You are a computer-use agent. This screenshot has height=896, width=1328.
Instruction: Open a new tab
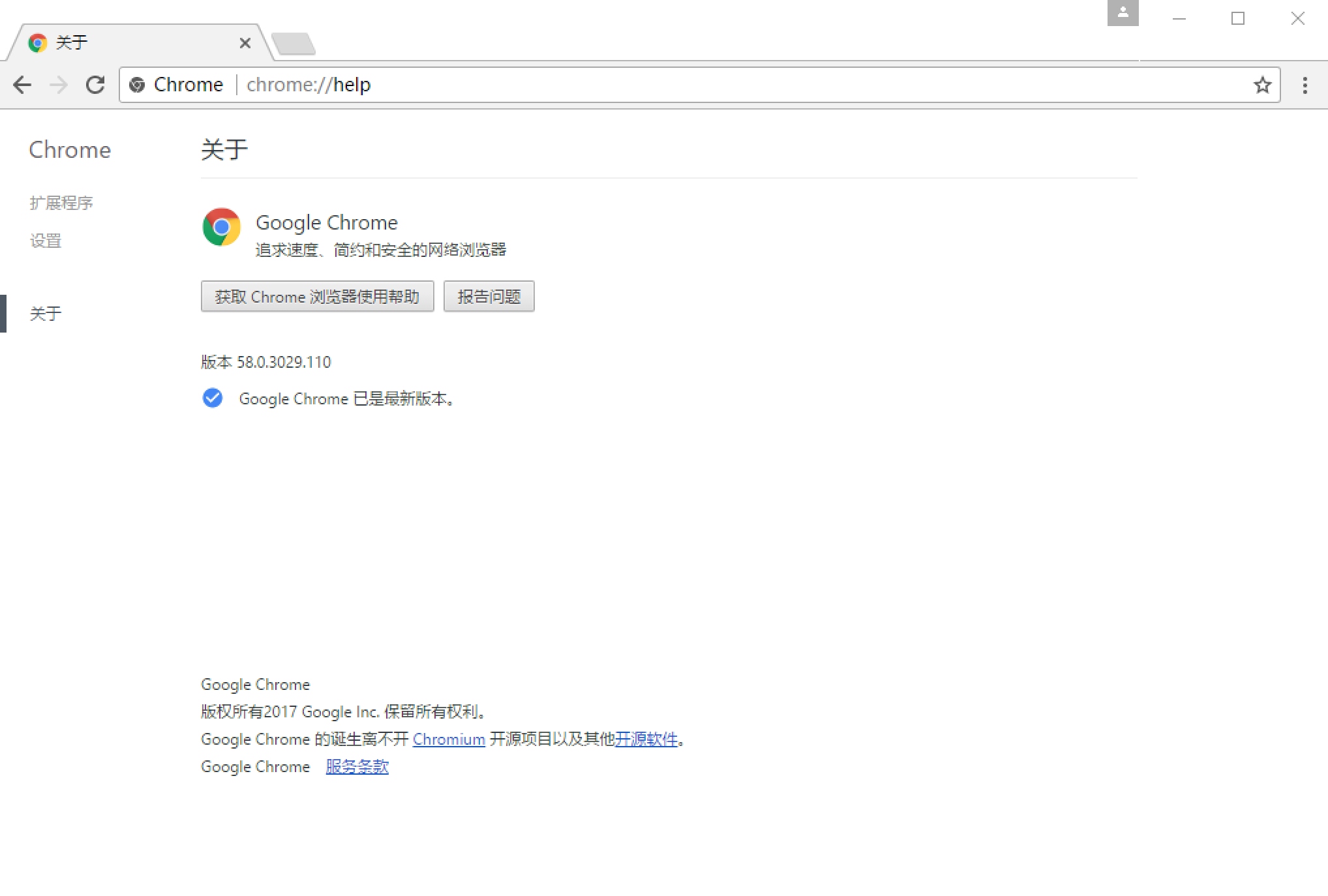tap(294, 44)
